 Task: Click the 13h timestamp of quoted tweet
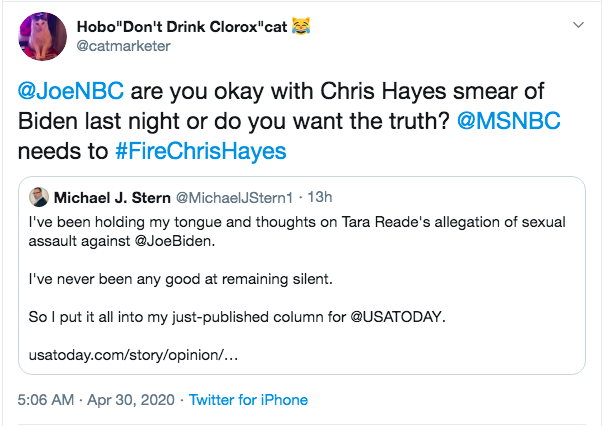[x=320, y=197]
